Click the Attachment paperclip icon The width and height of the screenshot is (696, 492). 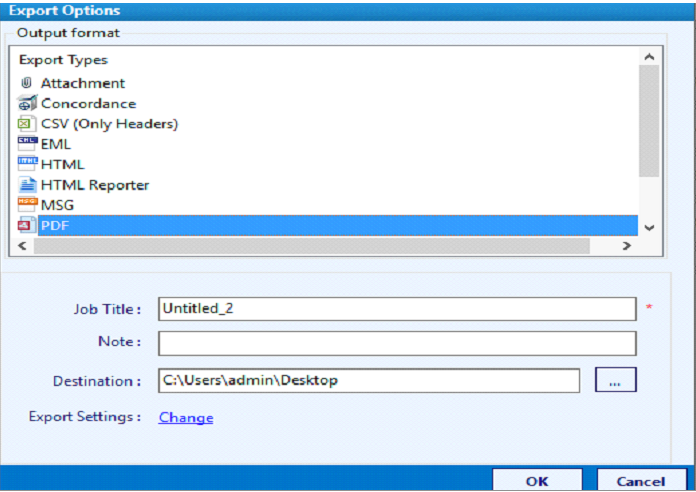pos(27,83)
